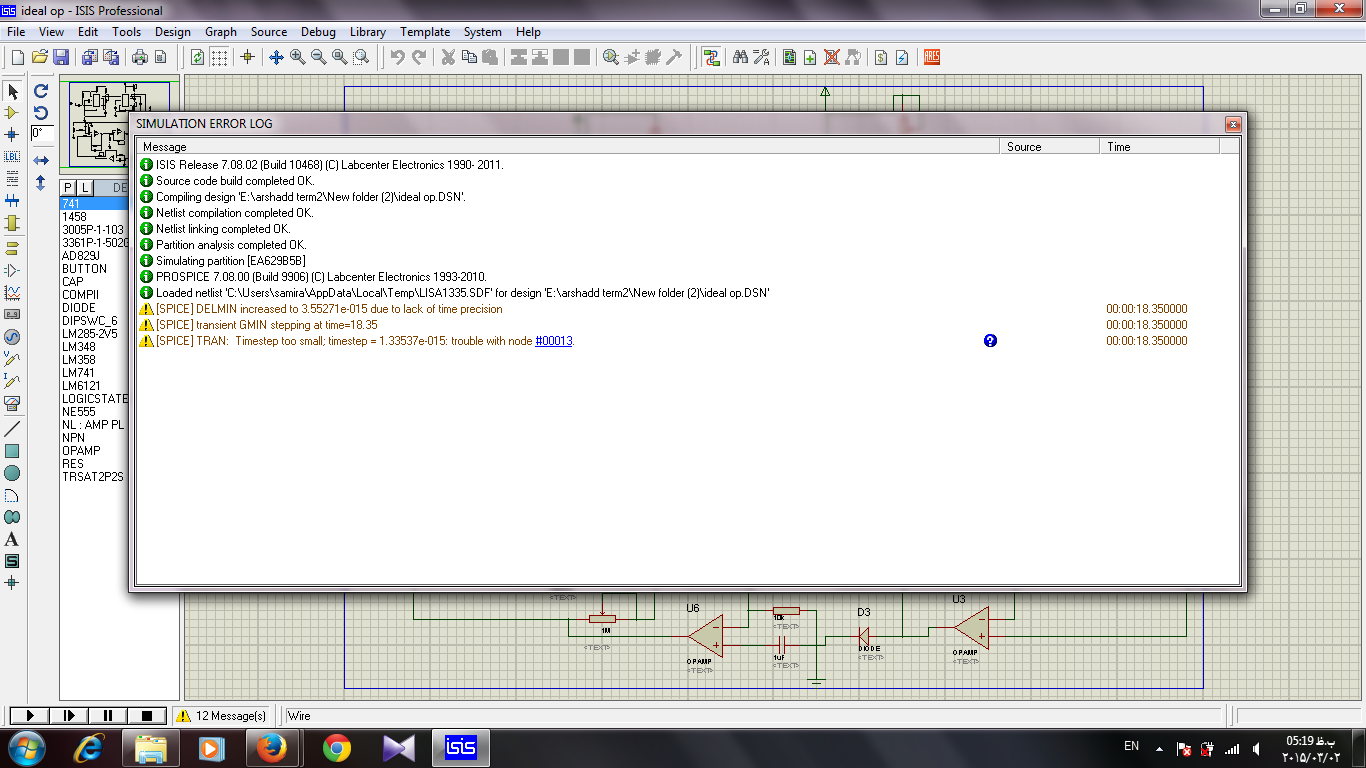Choose the Wire Label (LBL) tool
The height and width of the screenshot is (768, 1366).
pos(13,157)
